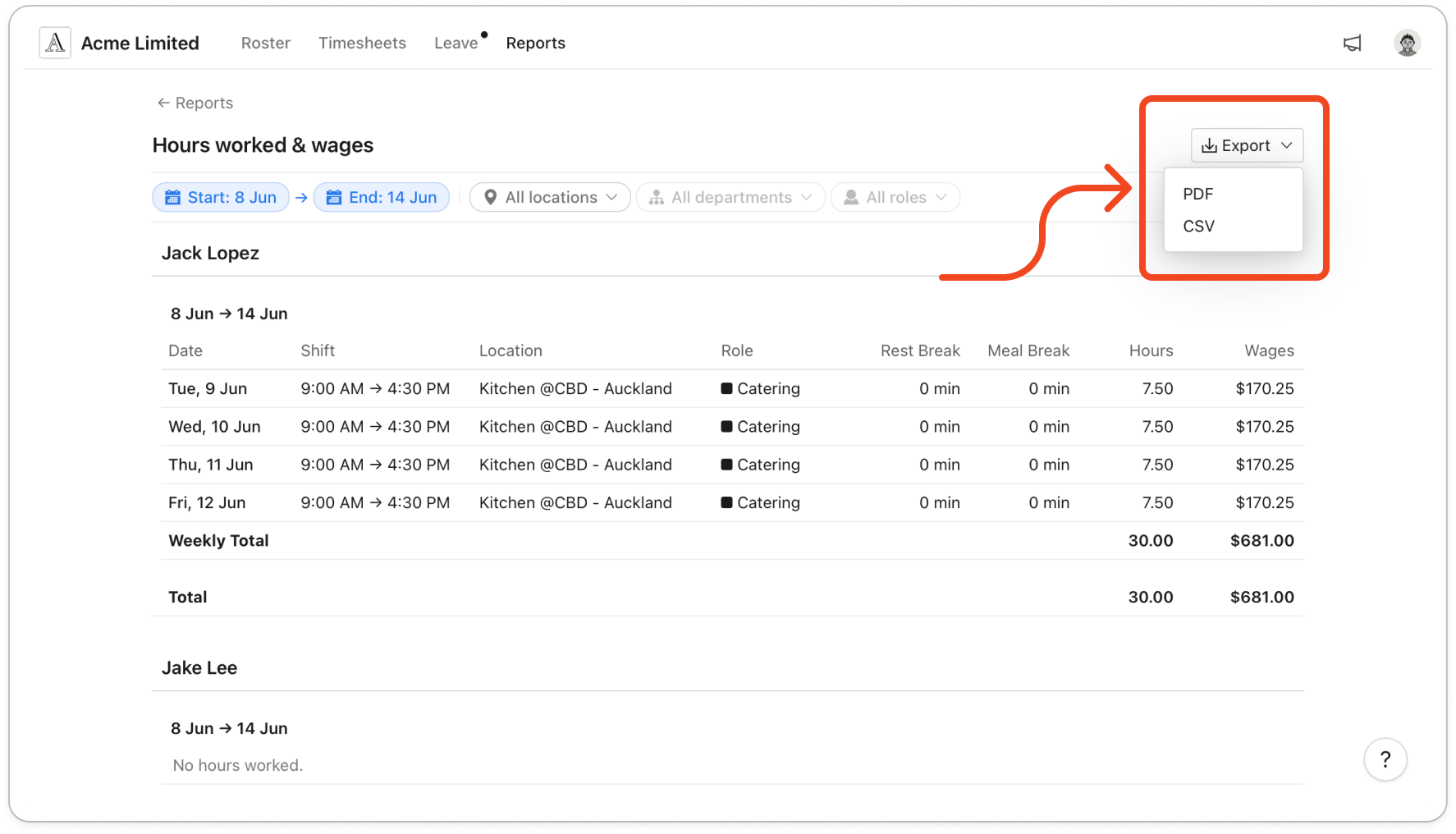Switch to the Timesheets tab
Image resolution: width=1456 pixels, height=834 pixels.
coord(362,43)
